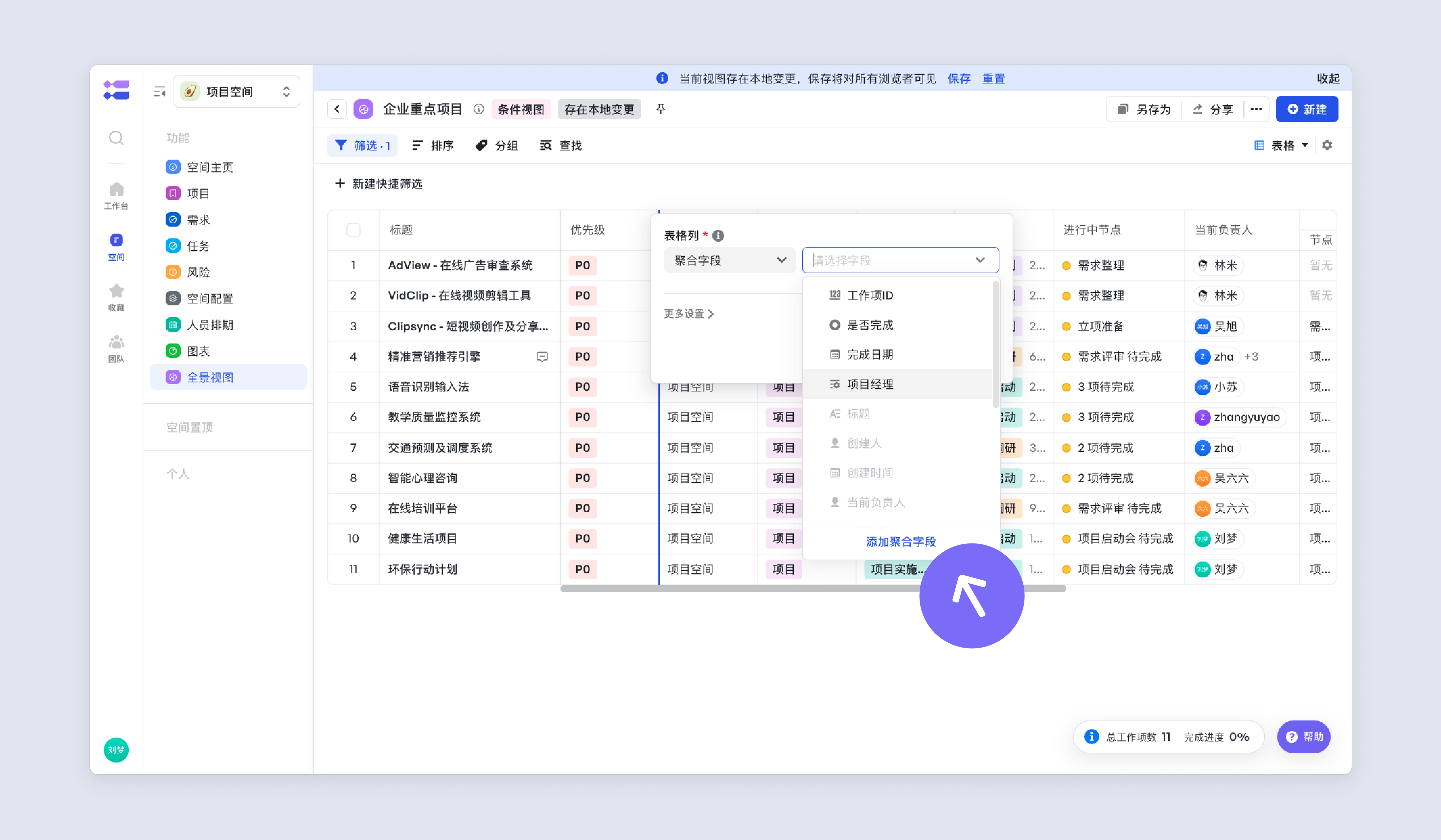Click 添加聚合字段 link in dropdown
This screenshot has height=840, width=1441.
click(901, 542)
